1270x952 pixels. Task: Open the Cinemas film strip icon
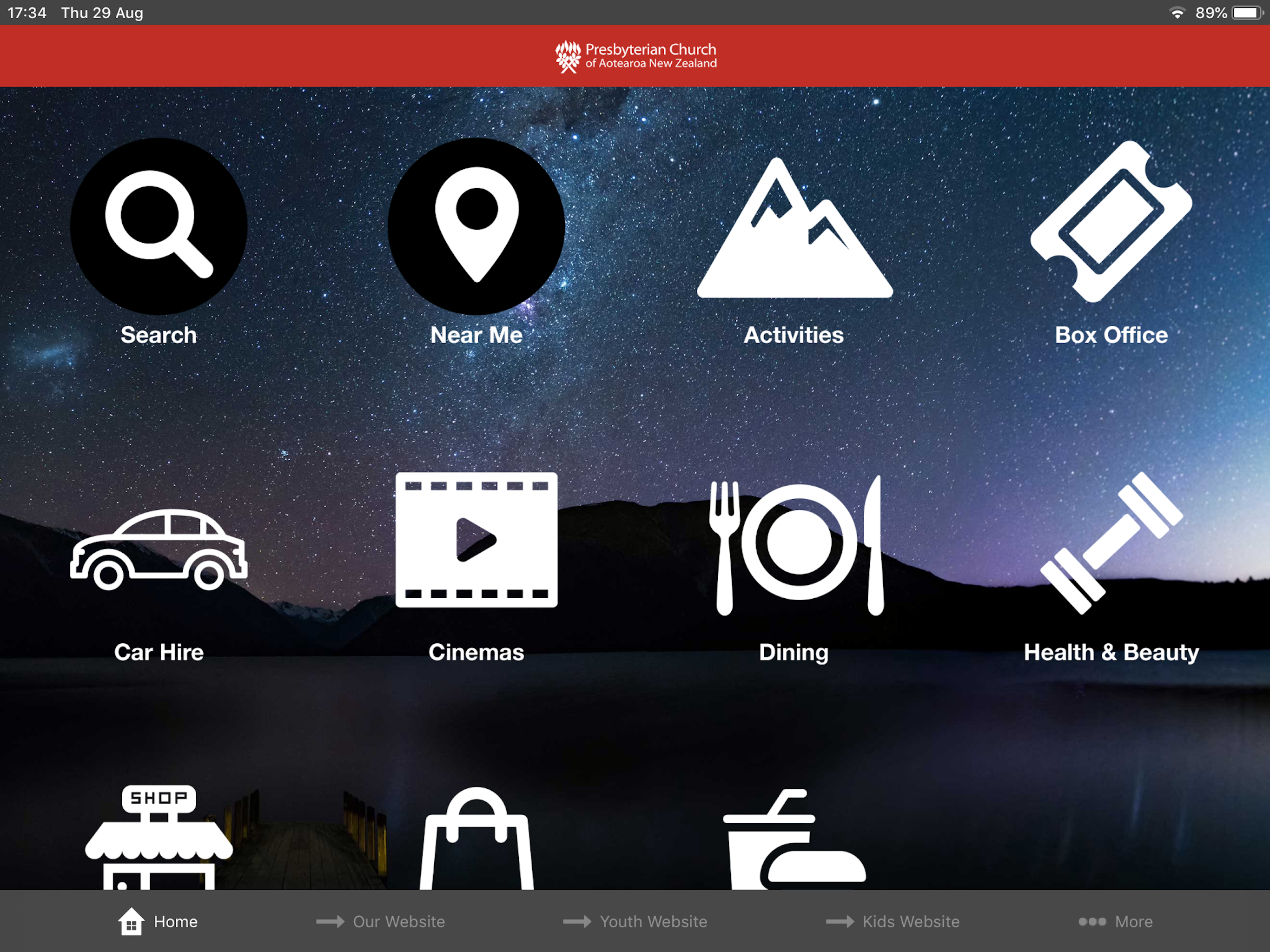tap(476, 540)
